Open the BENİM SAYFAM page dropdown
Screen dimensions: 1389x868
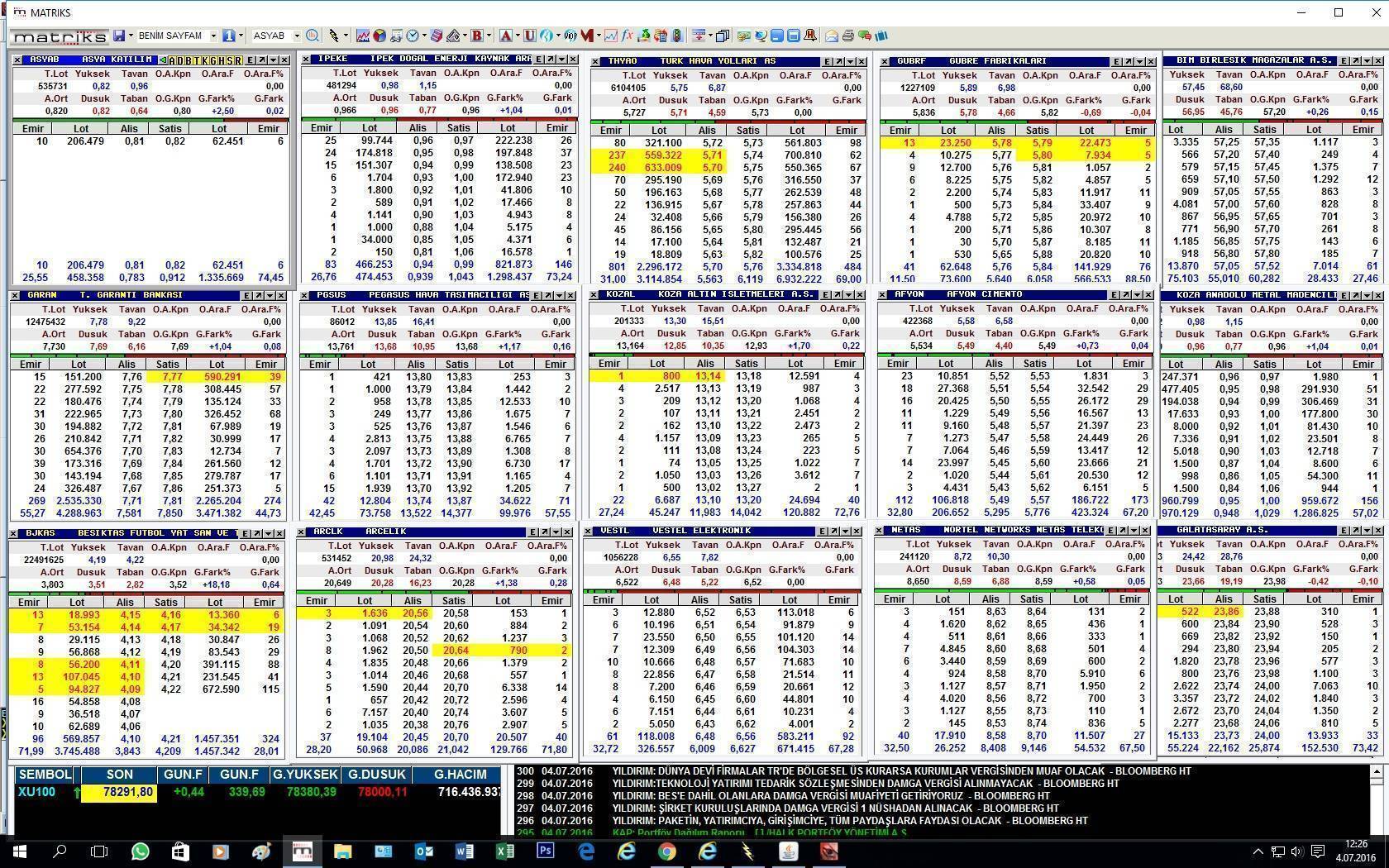point(213,36)
